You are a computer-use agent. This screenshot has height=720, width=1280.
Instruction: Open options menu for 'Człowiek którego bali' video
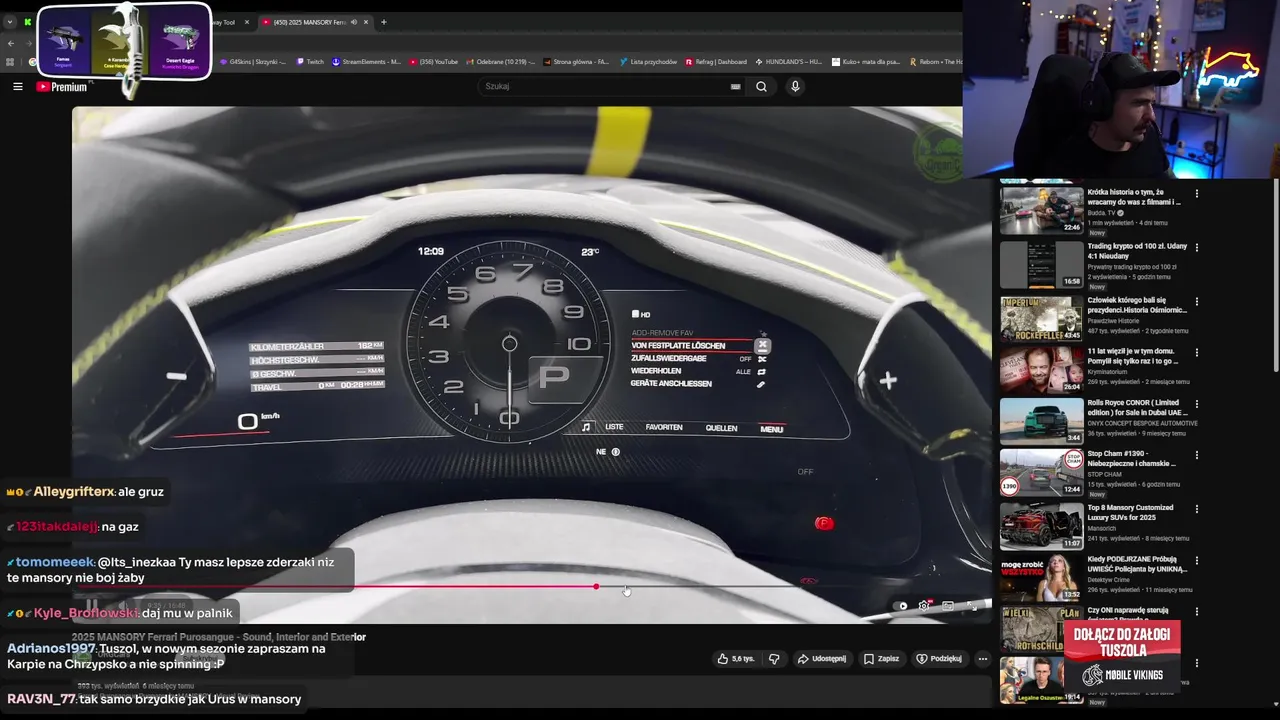1196,301
